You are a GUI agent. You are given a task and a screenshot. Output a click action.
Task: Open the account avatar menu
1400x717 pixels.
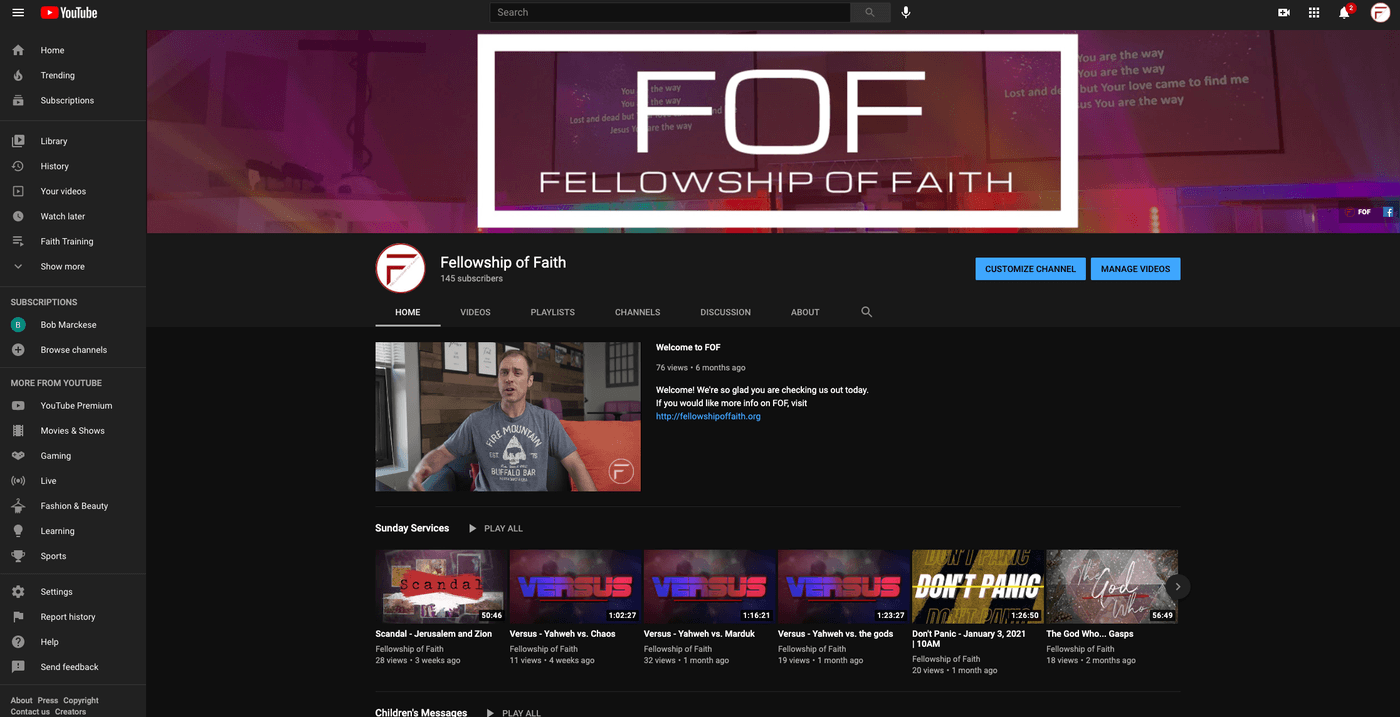tap(1380, 12)
